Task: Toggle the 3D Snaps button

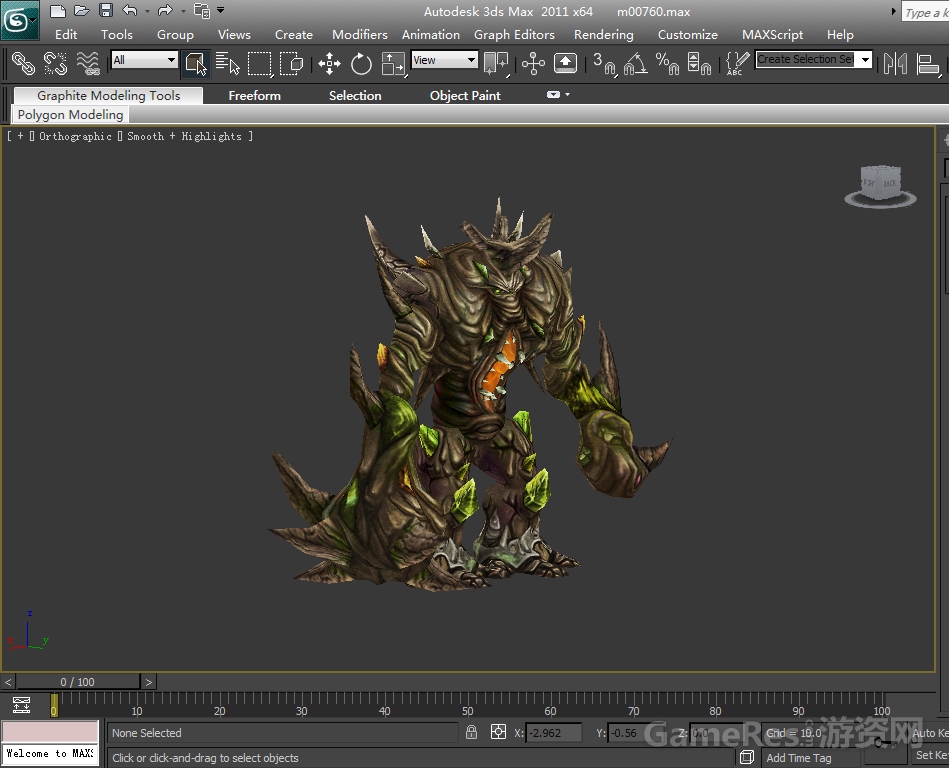Action: click(603, 64)
